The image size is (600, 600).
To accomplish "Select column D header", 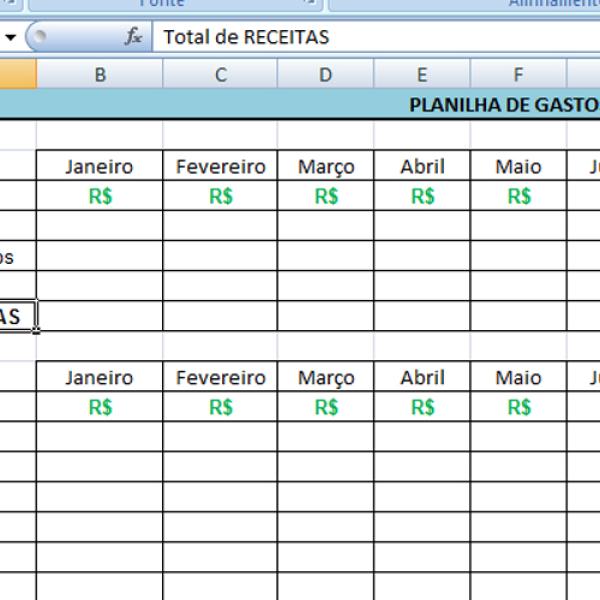I will pos(326,74).
